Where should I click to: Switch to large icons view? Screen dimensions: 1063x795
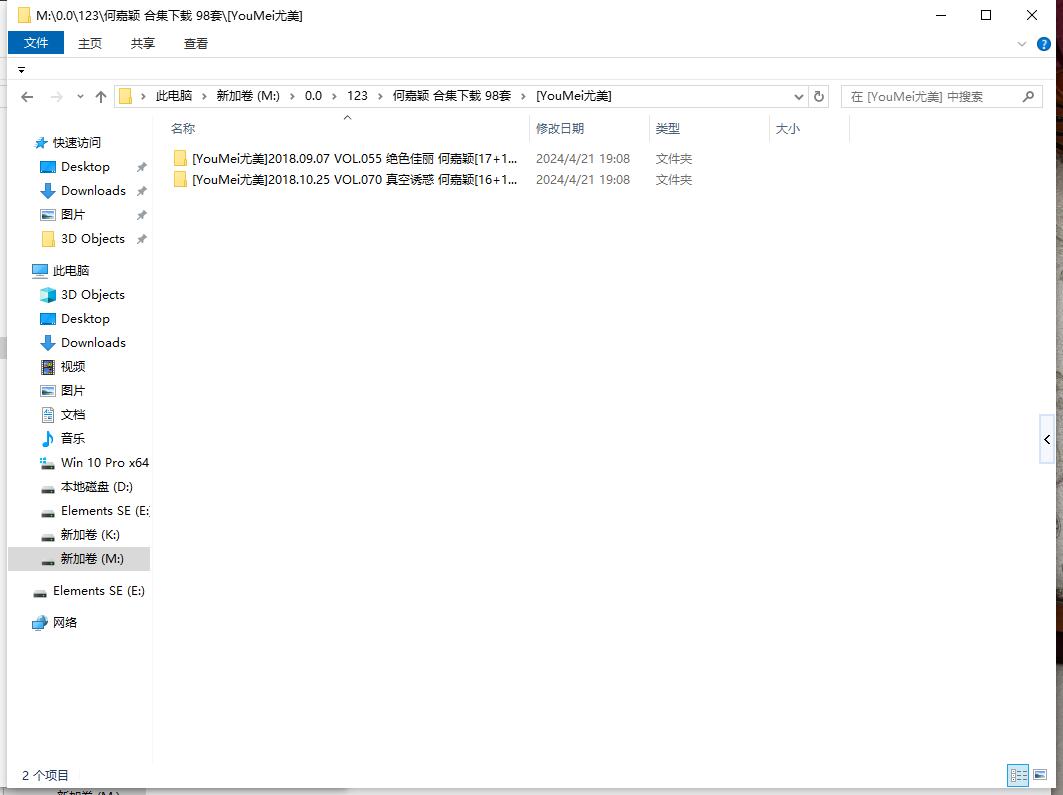click(x=1040, y=775)
